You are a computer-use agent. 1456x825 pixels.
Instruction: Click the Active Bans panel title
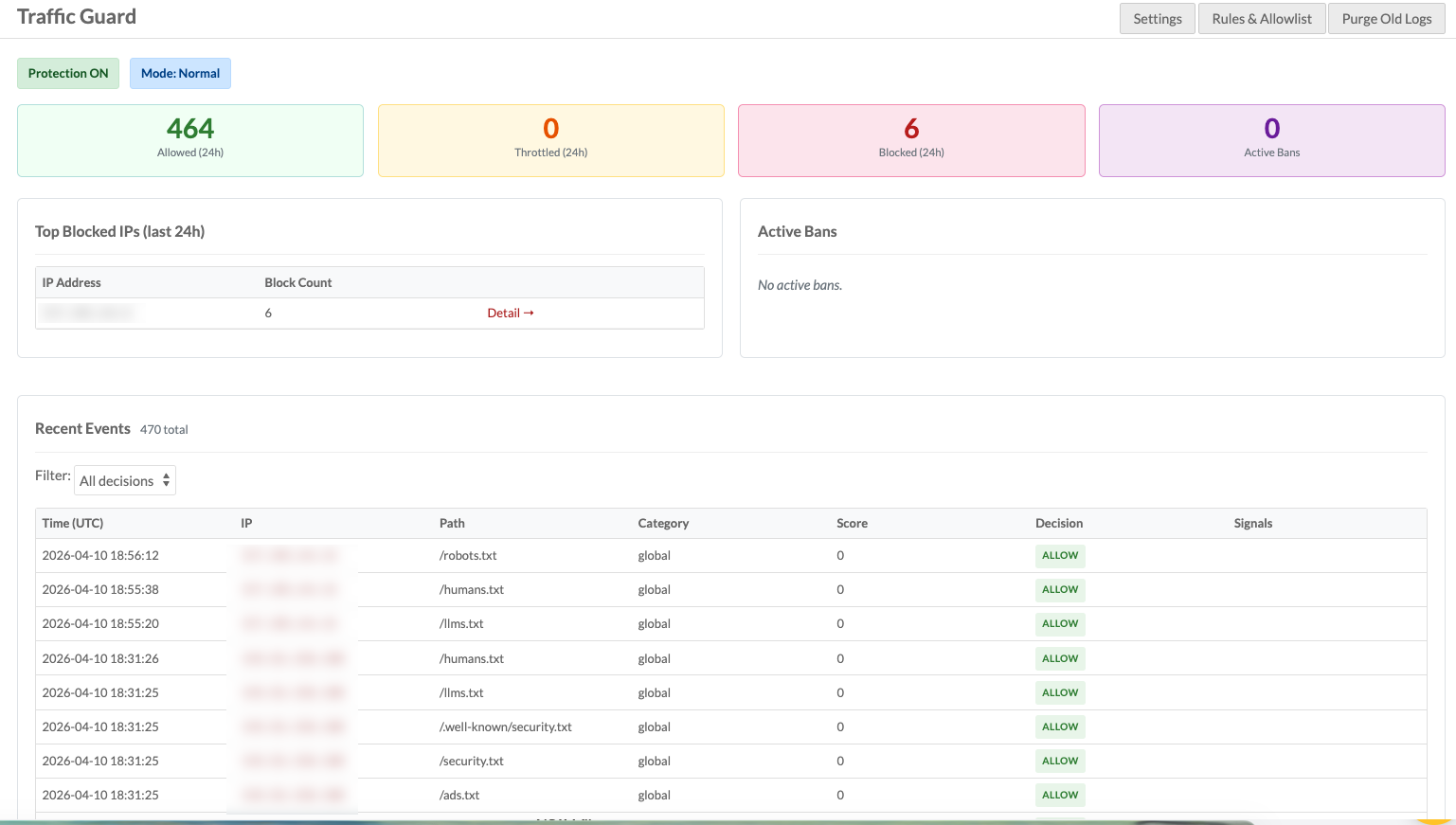pos(798,231)
